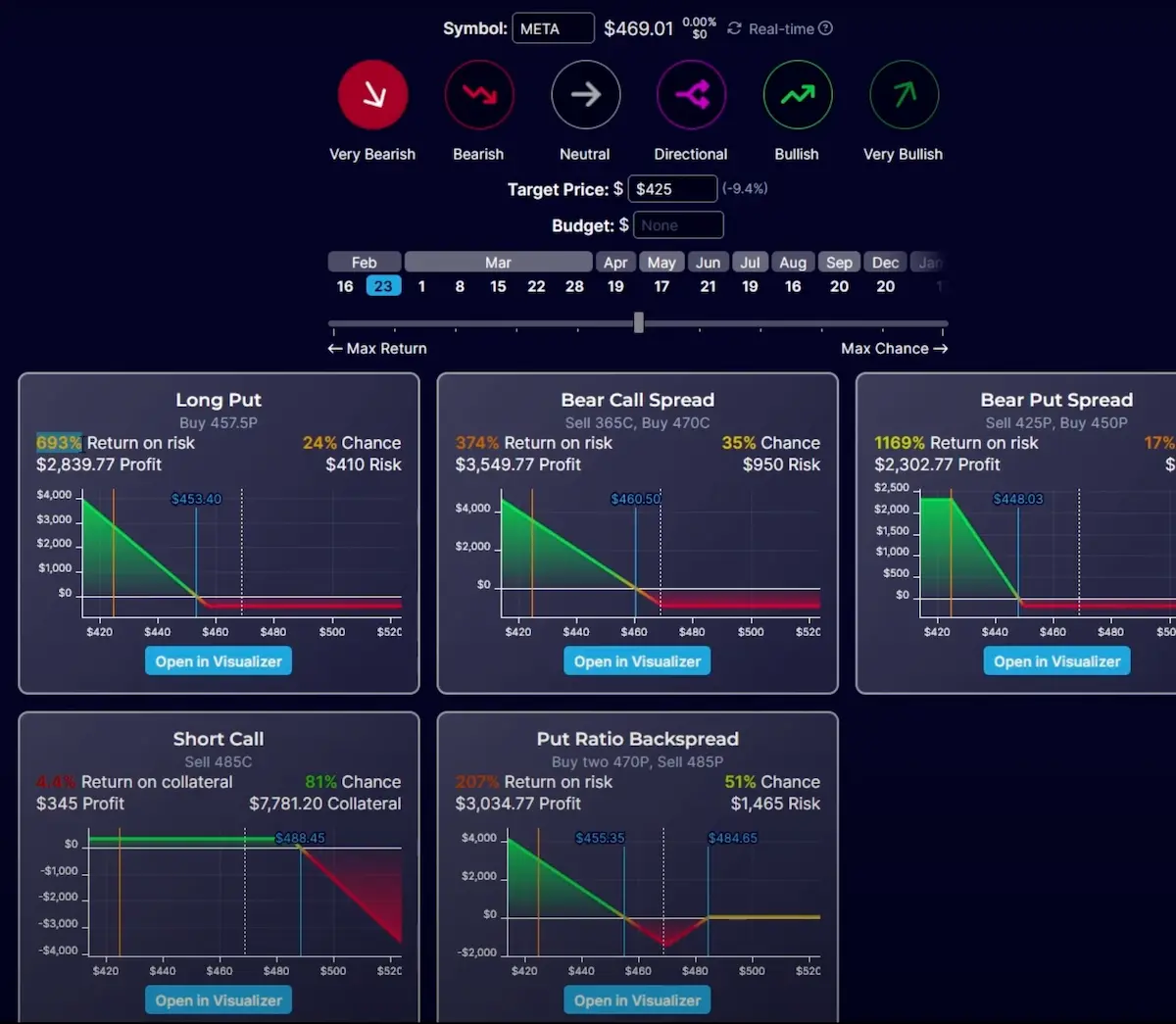Open Put Ratio Backspread in Visualizer
1176x1024 pixels.
pyautogui.click(x=637, y=1000)
